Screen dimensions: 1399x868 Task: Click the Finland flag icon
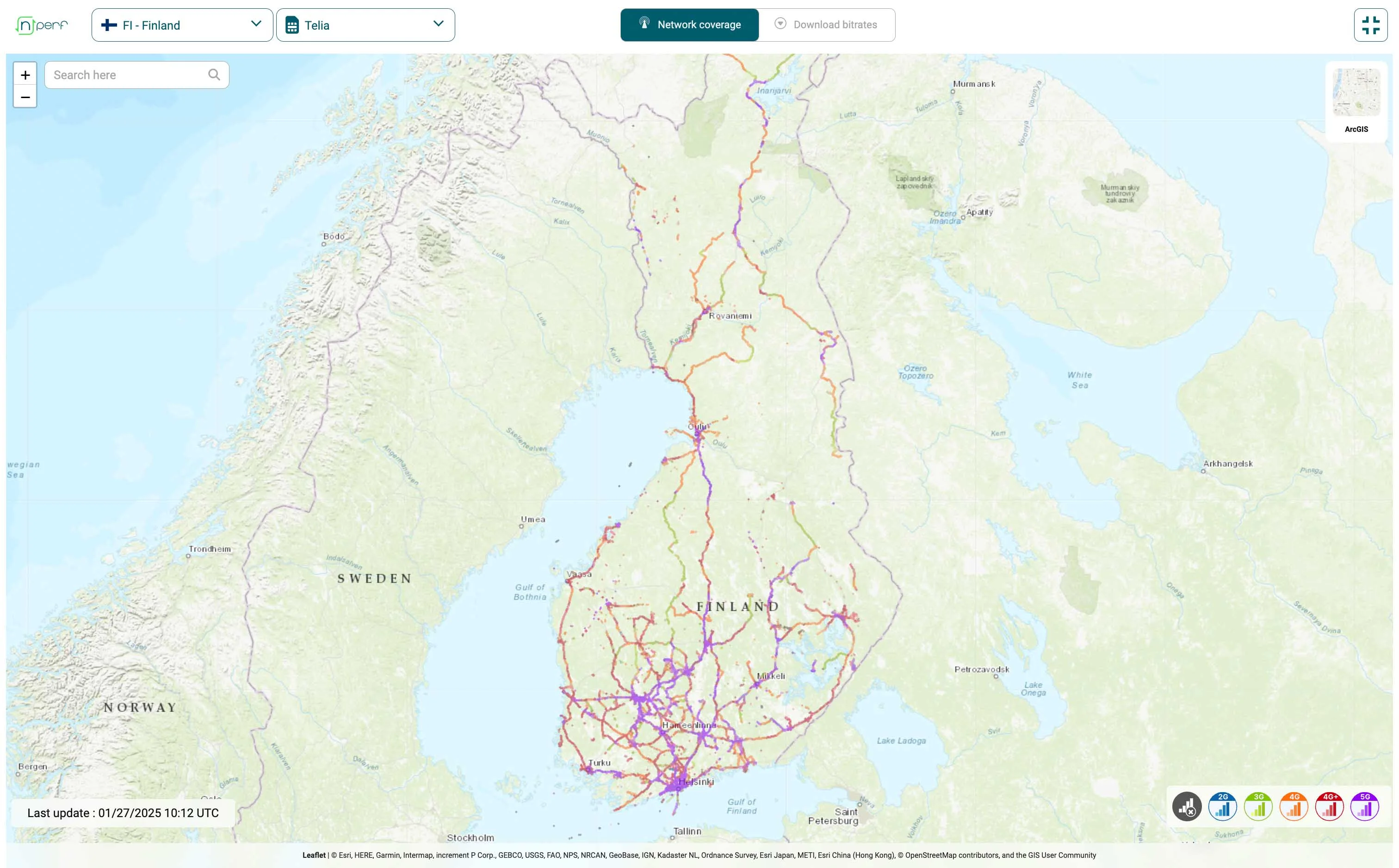(x=109, y=25)
